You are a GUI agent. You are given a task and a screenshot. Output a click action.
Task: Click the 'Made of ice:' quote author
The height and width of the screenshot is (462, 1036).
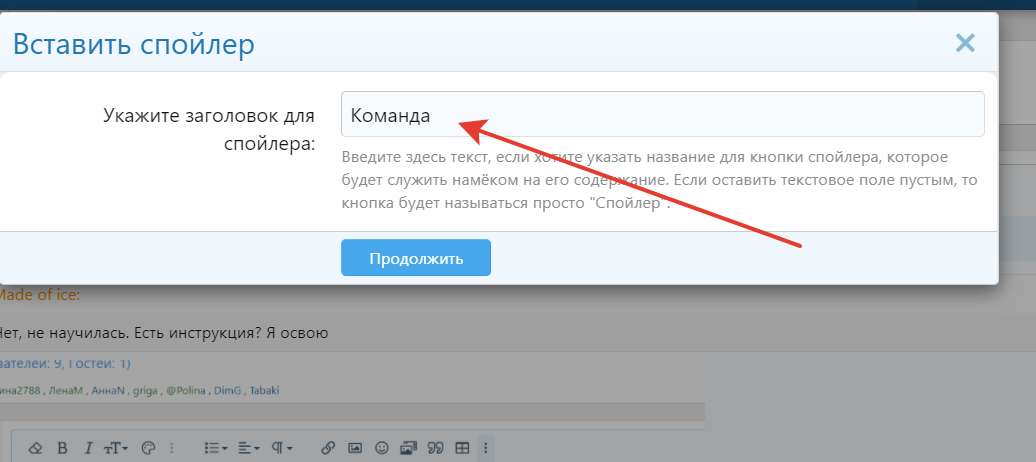click(x=39, y=295)
